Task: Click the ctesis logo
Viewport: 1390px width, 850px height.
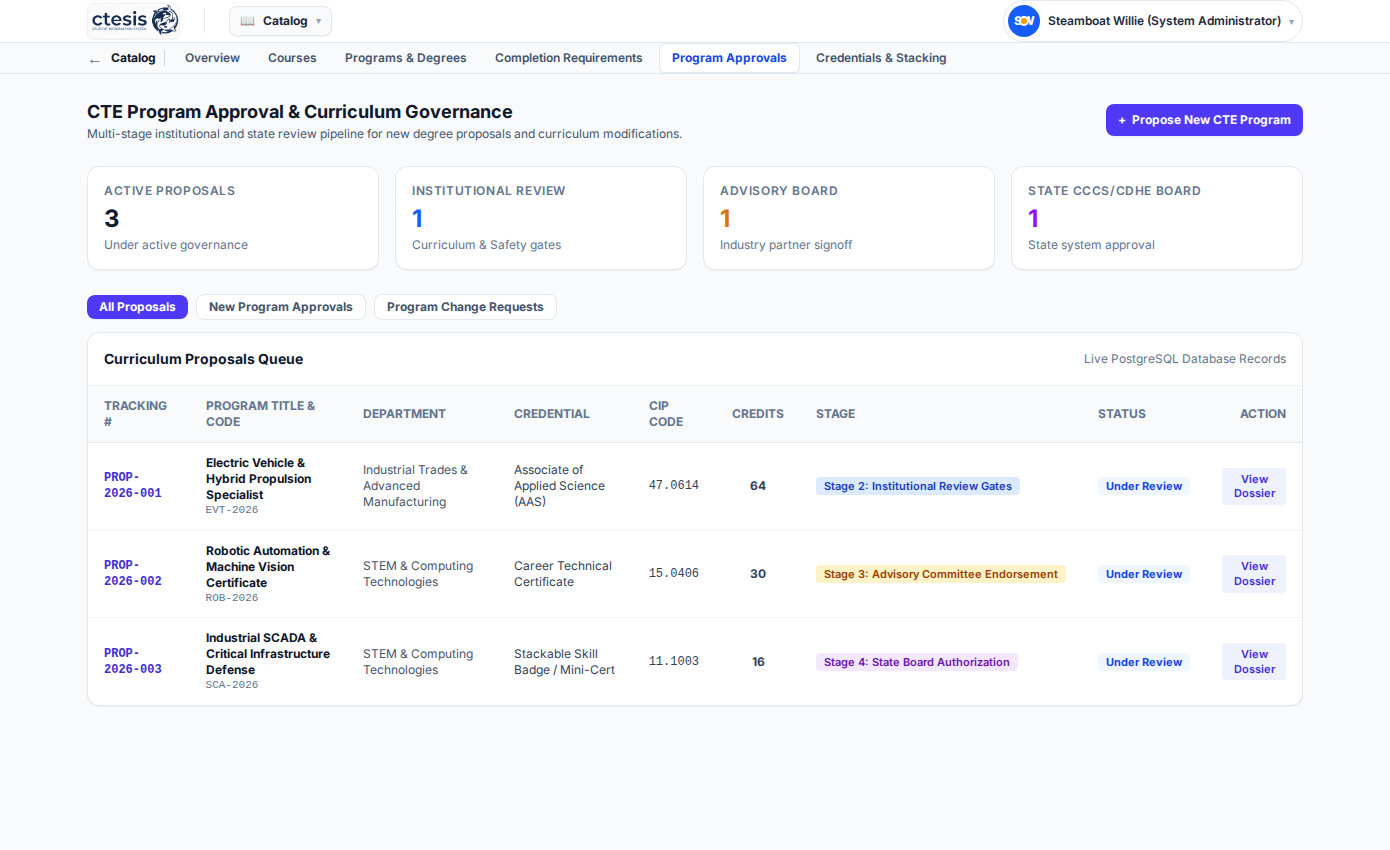Action: click(x=134, y=20)
